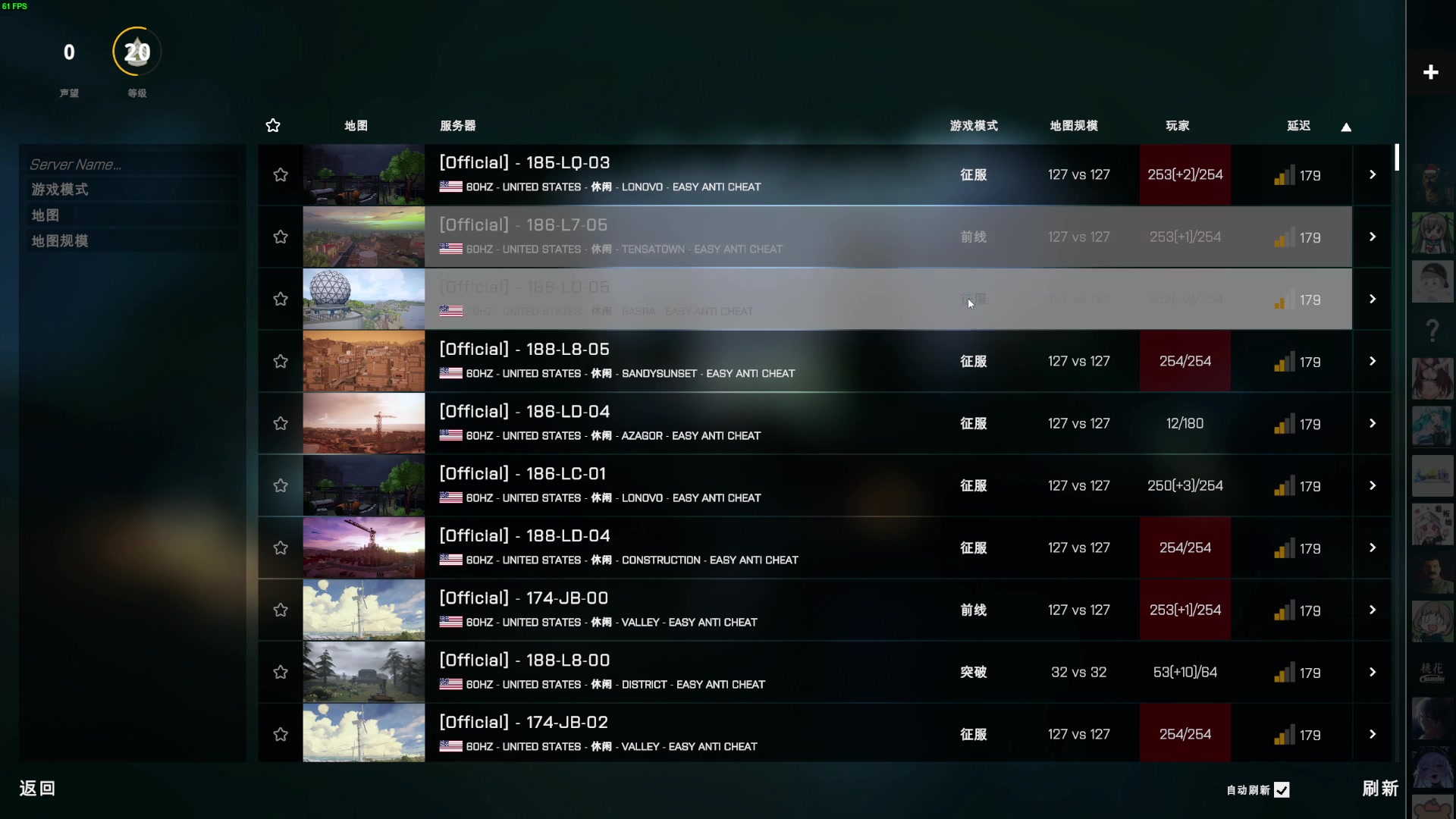The image size is (1456, 819).
Task: Favorite the 186-LQ-03 server with its star
Action: tap(281, 175)
